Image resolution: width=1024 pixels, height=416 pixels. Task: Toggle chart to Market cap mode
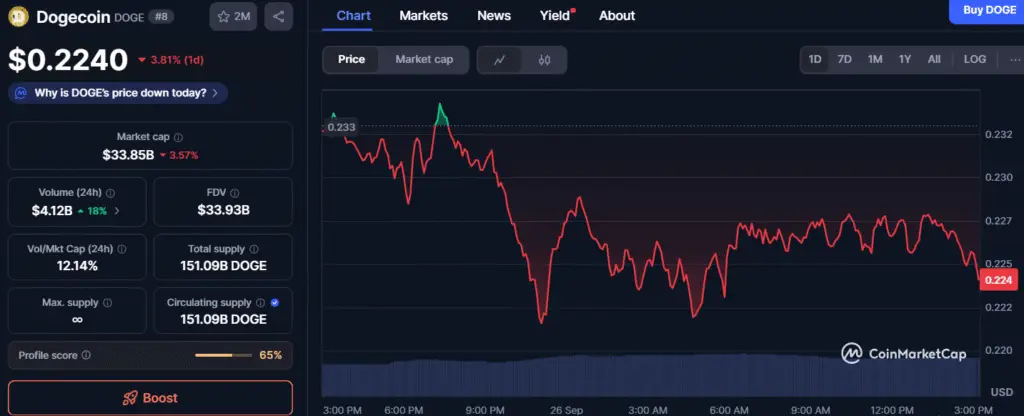(424, 59)
